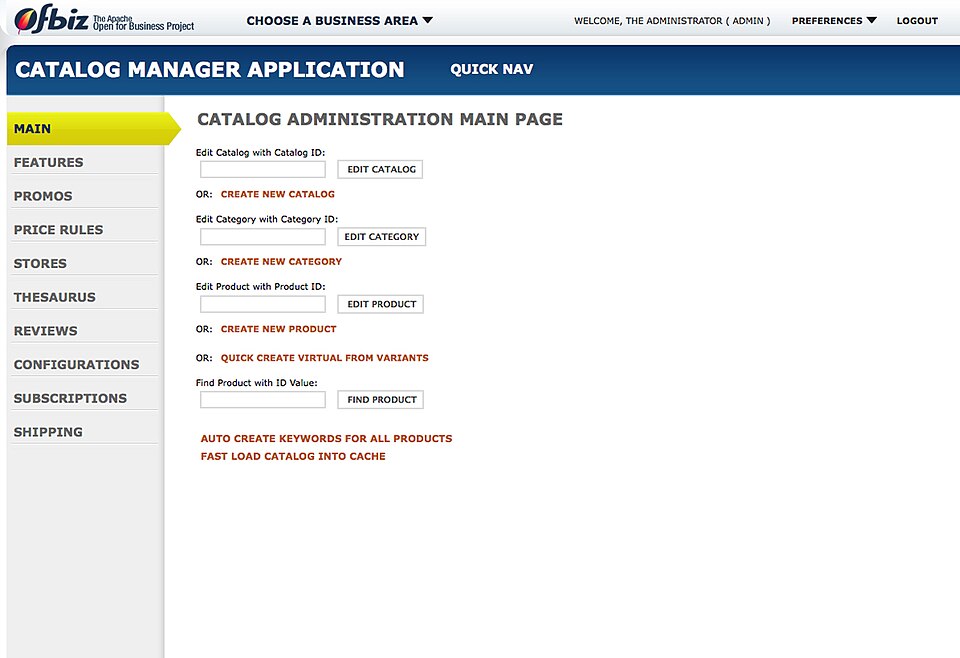960x658 pixels.
Task: Follow the Create New Catalog link
Action: pos(277,194)
